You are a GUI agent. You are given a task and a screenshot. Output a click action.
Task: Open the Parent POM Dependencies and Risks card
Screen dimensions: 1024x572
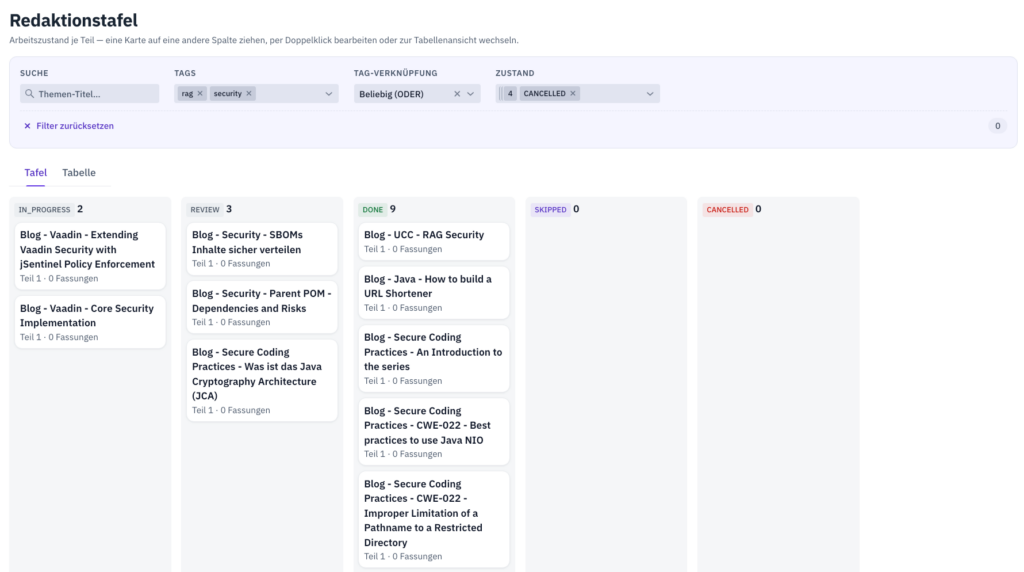[262, 308]
